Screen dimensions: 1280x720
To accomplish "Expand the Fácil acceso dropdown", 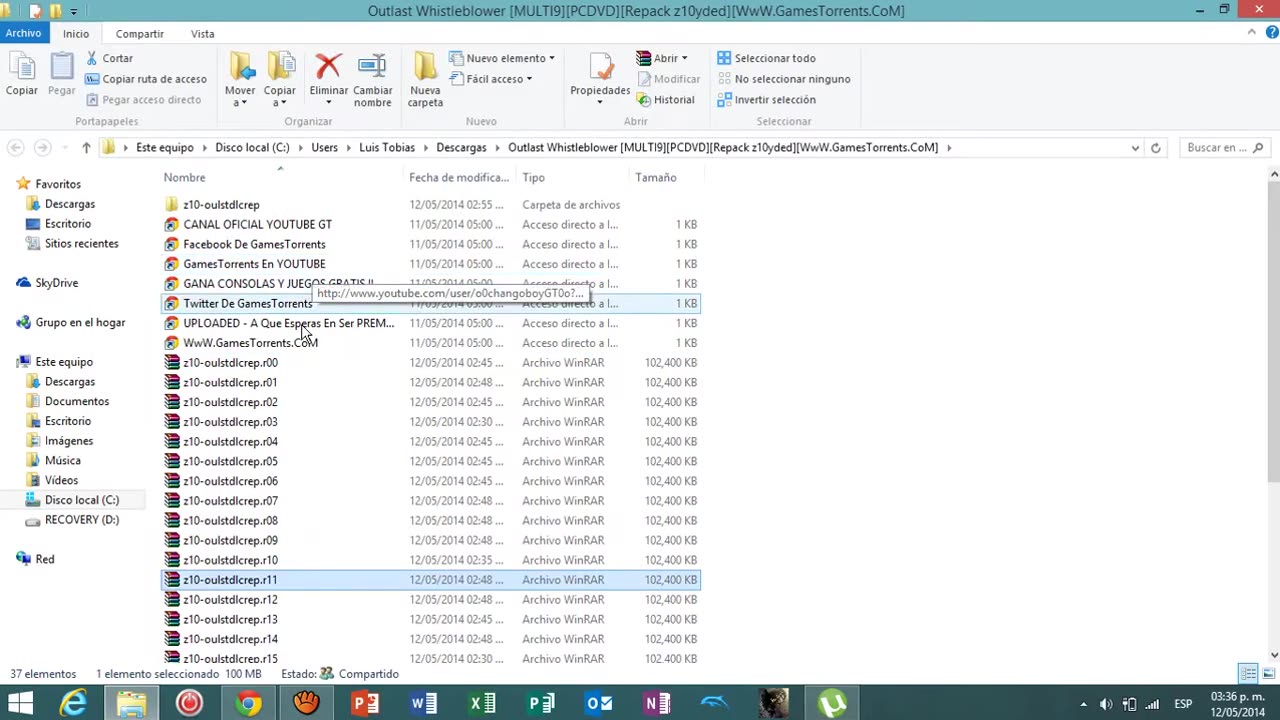I will [529, 79].
